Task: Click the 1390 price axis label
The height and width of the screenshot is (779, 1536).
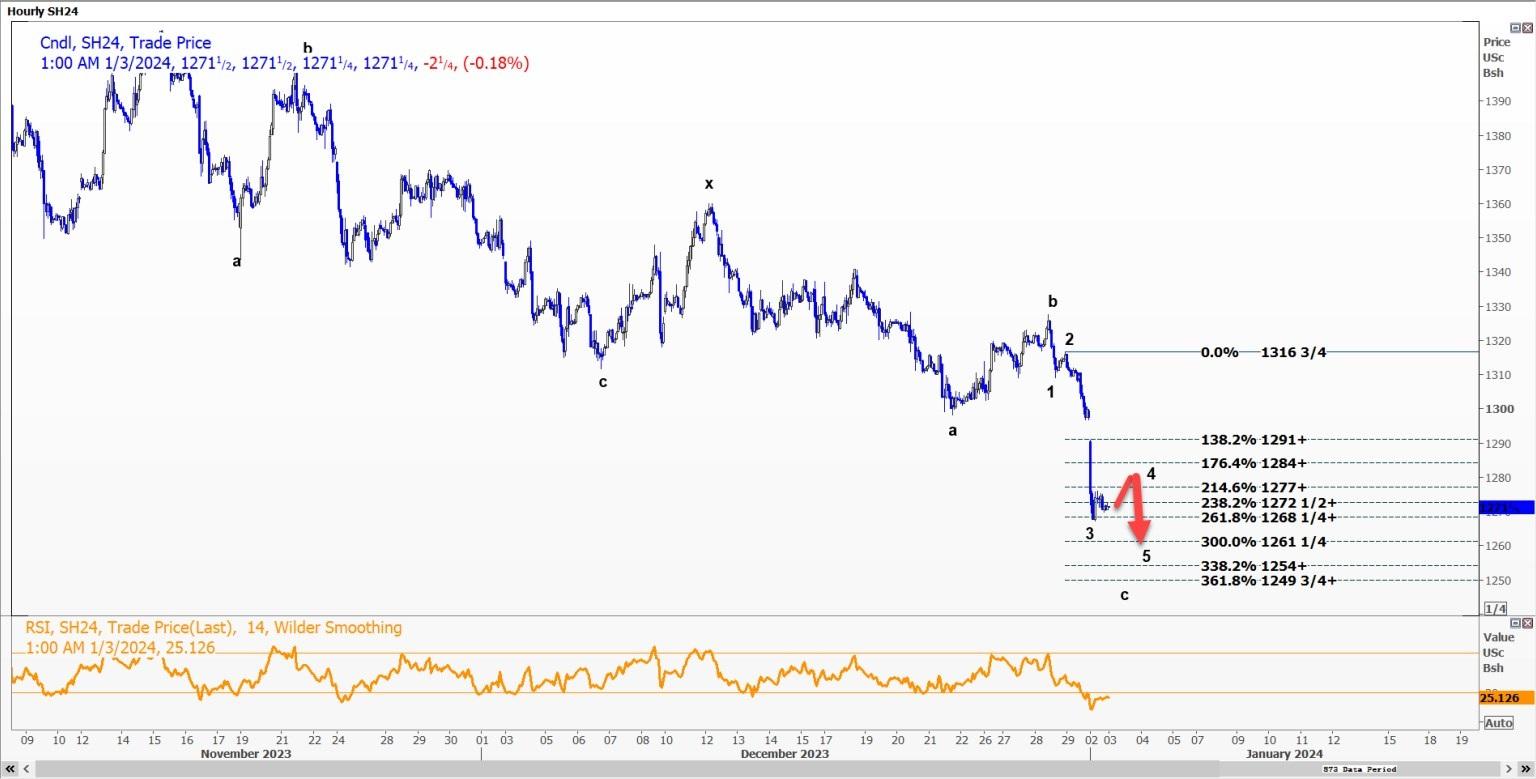Action: (1498, 102)
